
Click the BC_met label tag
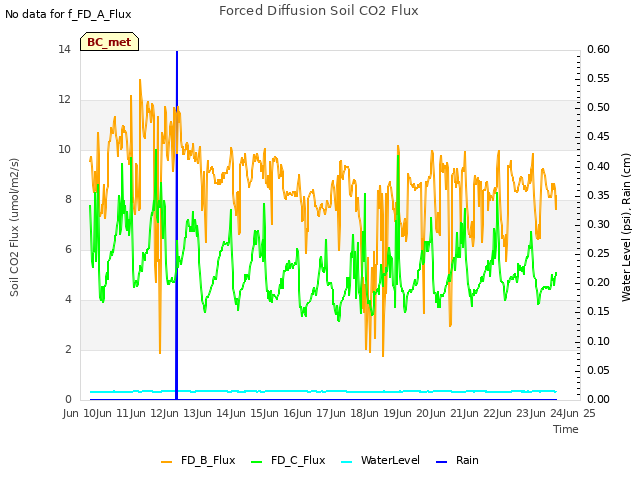(109, 42)
